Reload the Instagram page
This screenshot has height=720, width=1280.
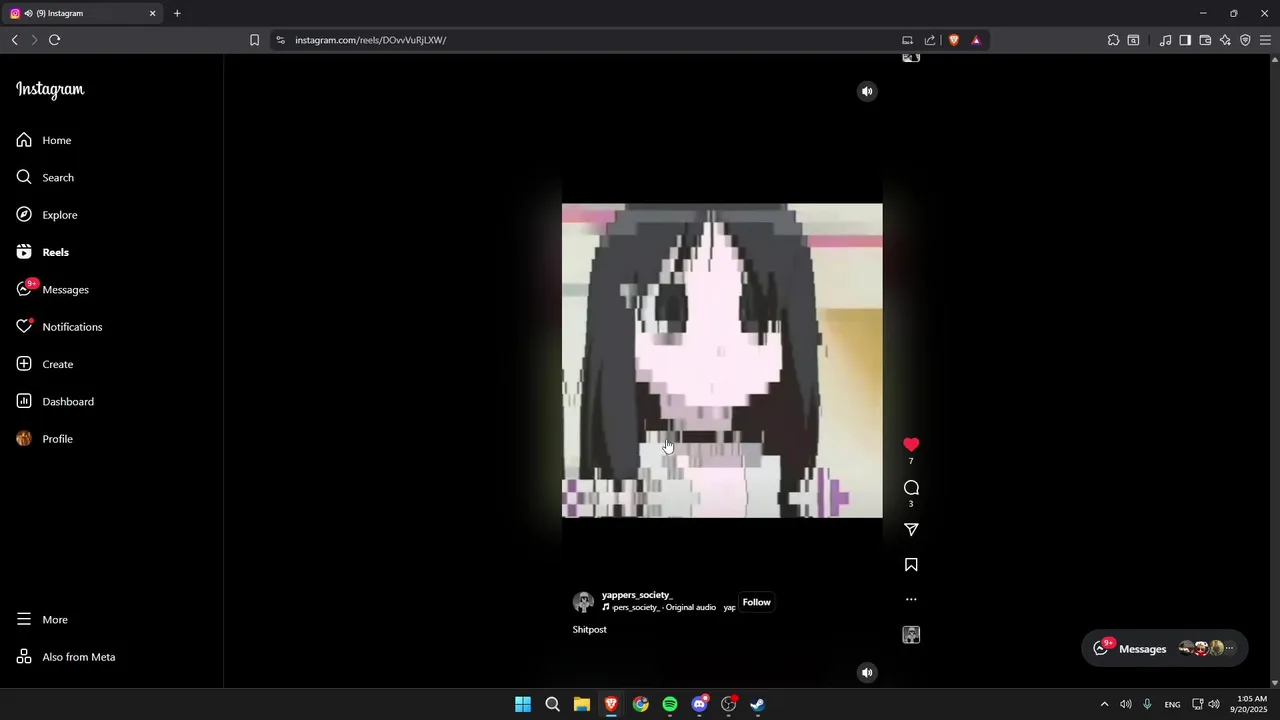(55, 40)
